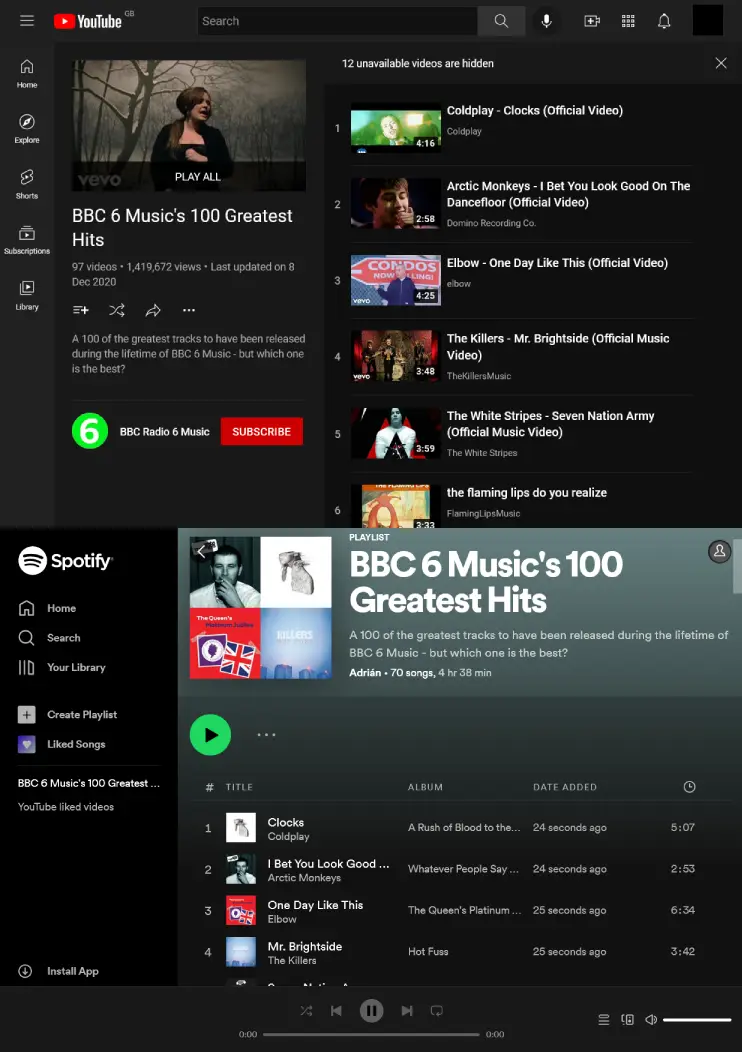Open BBC 6 Music's 100 Greatest sidebar playlist
Image resolution: width=742 pixels, height=1052 pixels.
click(x=89, y=783)
